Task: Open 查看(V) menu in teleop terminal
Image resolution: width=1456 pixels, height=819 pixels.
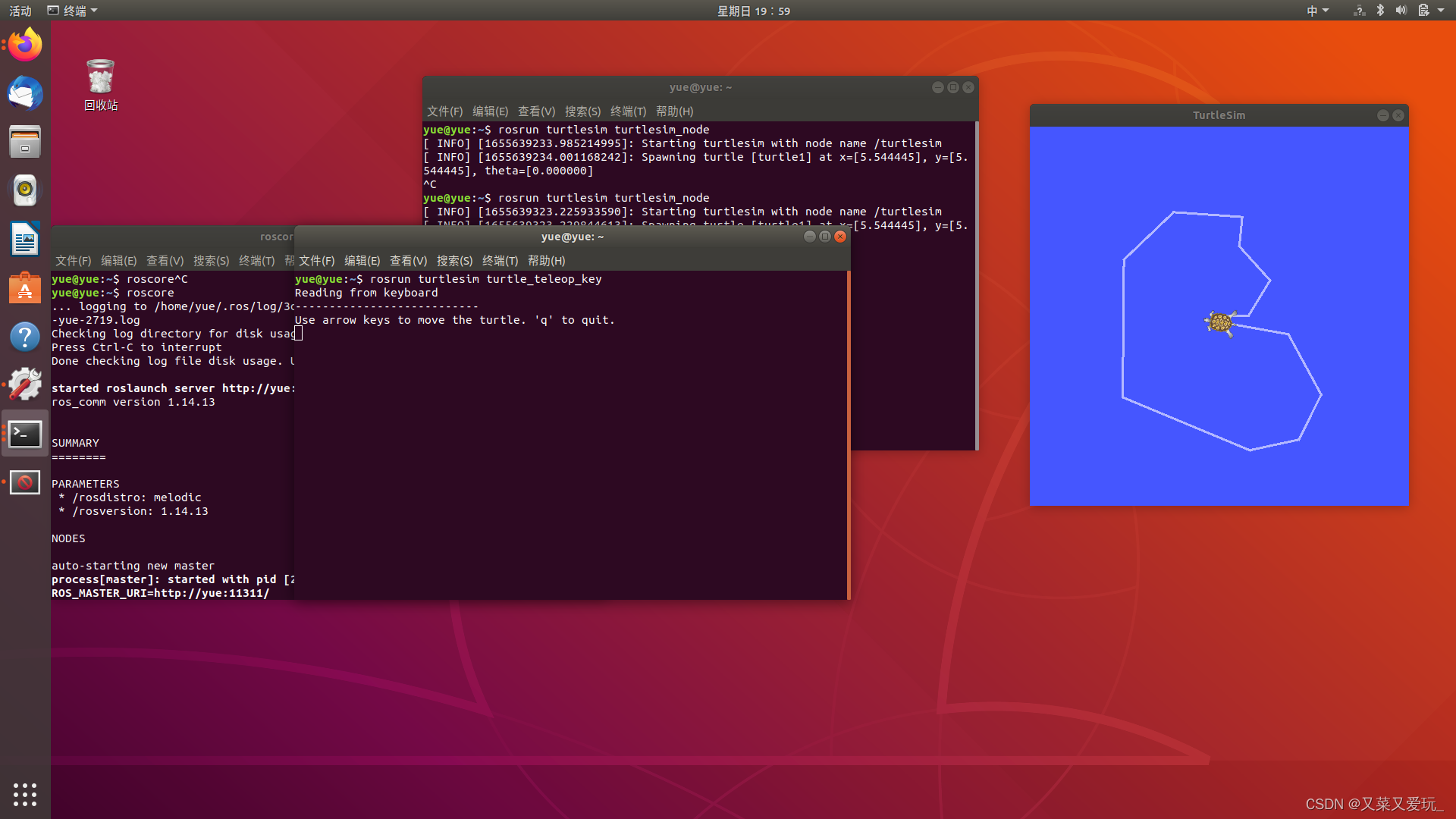Action: [408, 261]
